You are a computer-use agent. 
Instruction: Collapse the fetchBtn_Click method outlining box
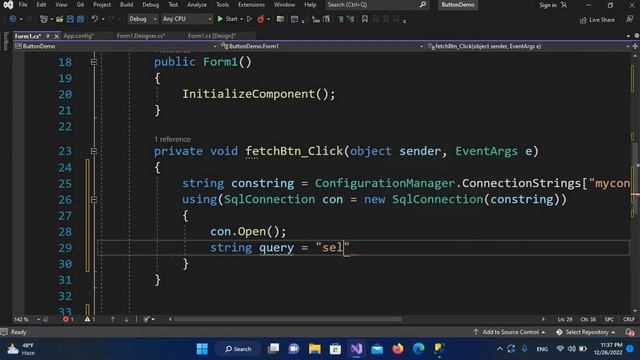[94, 151]
